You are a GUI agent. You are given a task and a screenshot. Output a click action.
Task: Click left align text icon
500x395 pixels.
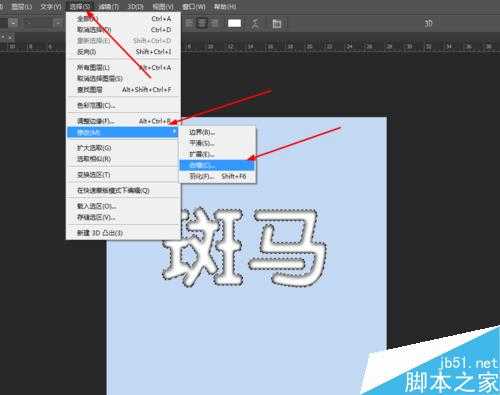tap(189, 23)
